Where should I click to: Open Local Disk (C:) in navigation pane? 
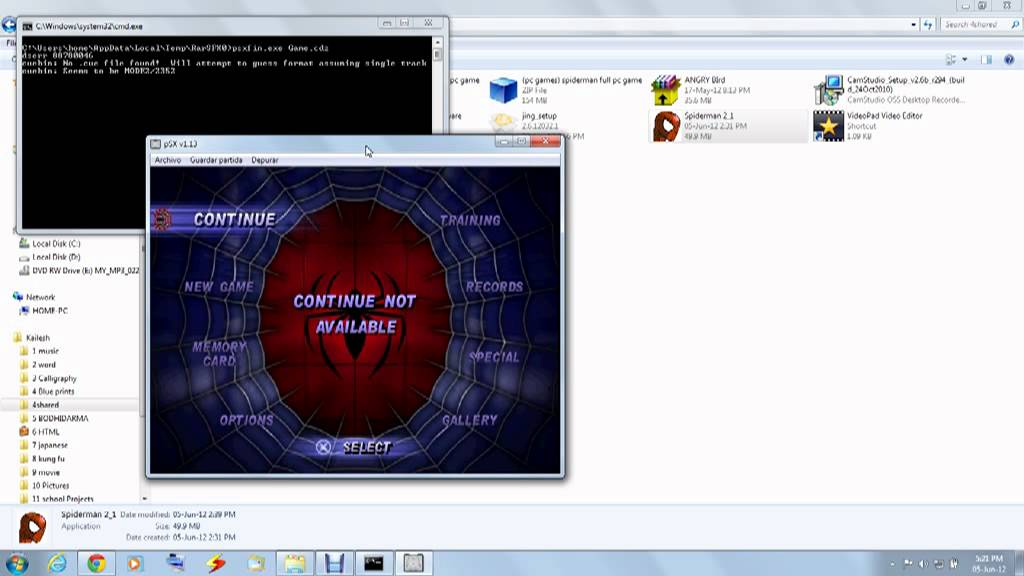pyautogui.click(x=56, y=244)
